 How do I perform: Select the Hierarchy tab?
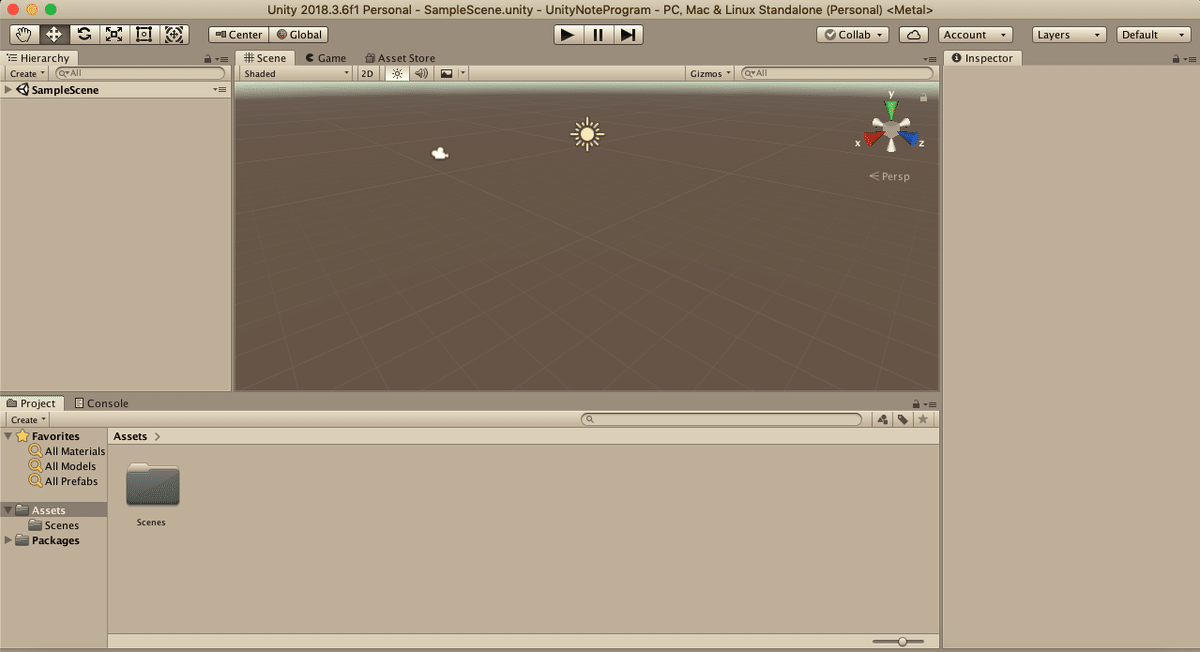click(38, 58)
